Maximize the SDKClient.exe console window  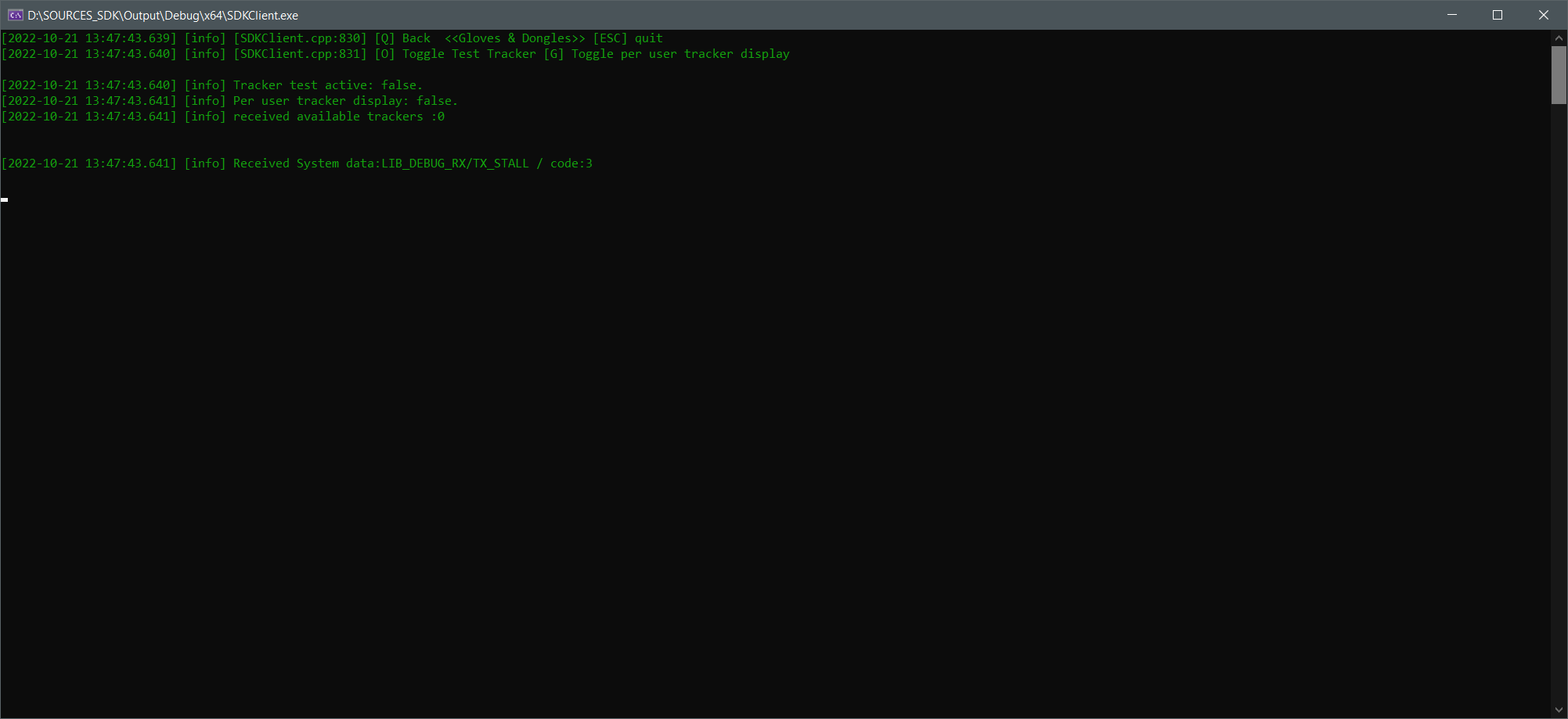pyautogui.click(x=1498, y=15)
